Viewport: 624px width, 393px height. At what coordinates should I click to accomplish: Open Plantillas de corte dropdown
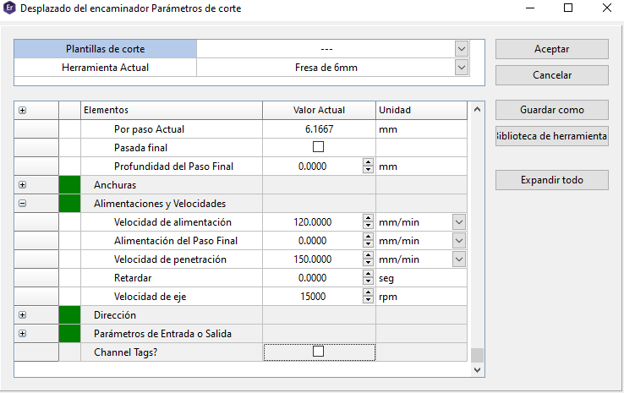click(461, 49)
